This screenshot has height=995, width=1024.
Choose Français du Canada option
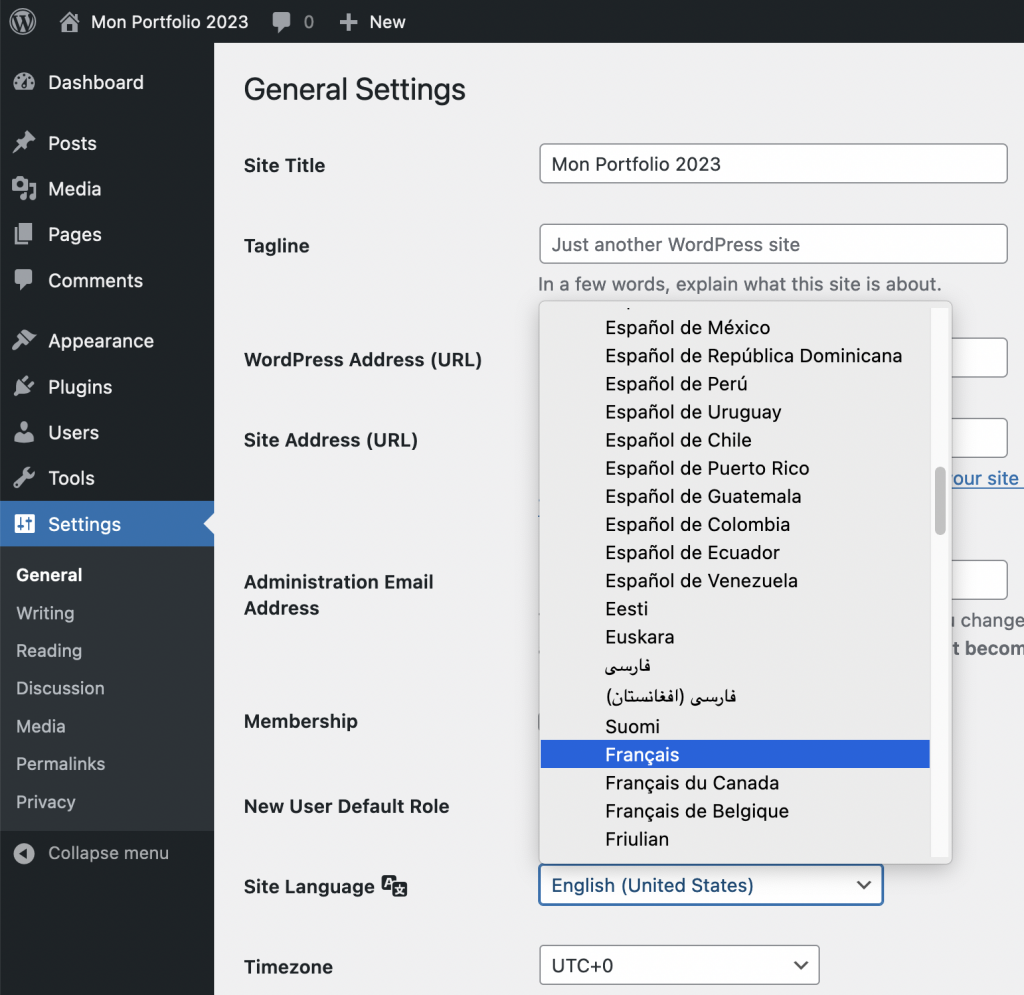[692, 783]
